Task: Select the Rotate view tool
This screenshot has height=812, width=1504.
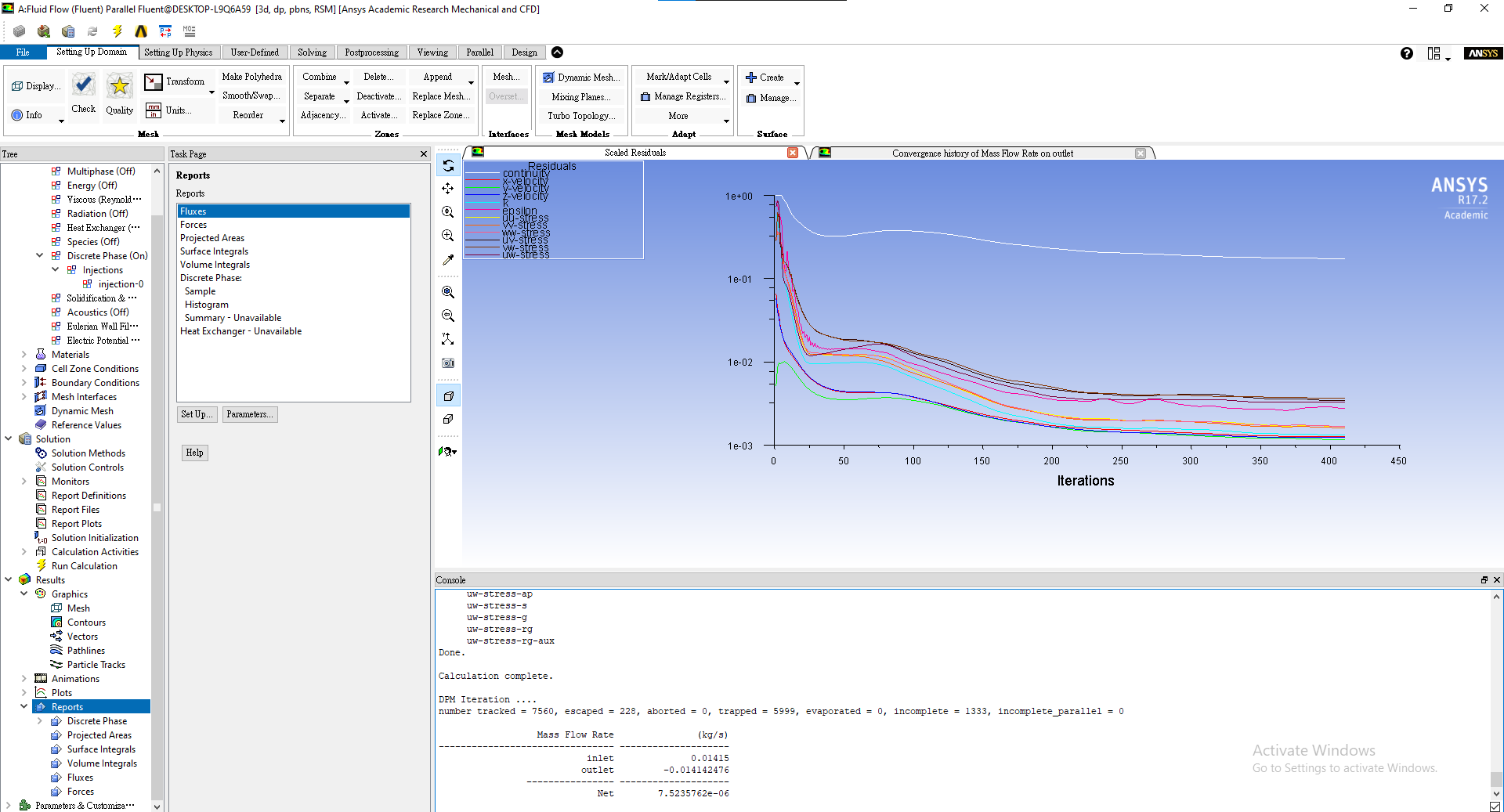Action: click(x=448, y=165)
